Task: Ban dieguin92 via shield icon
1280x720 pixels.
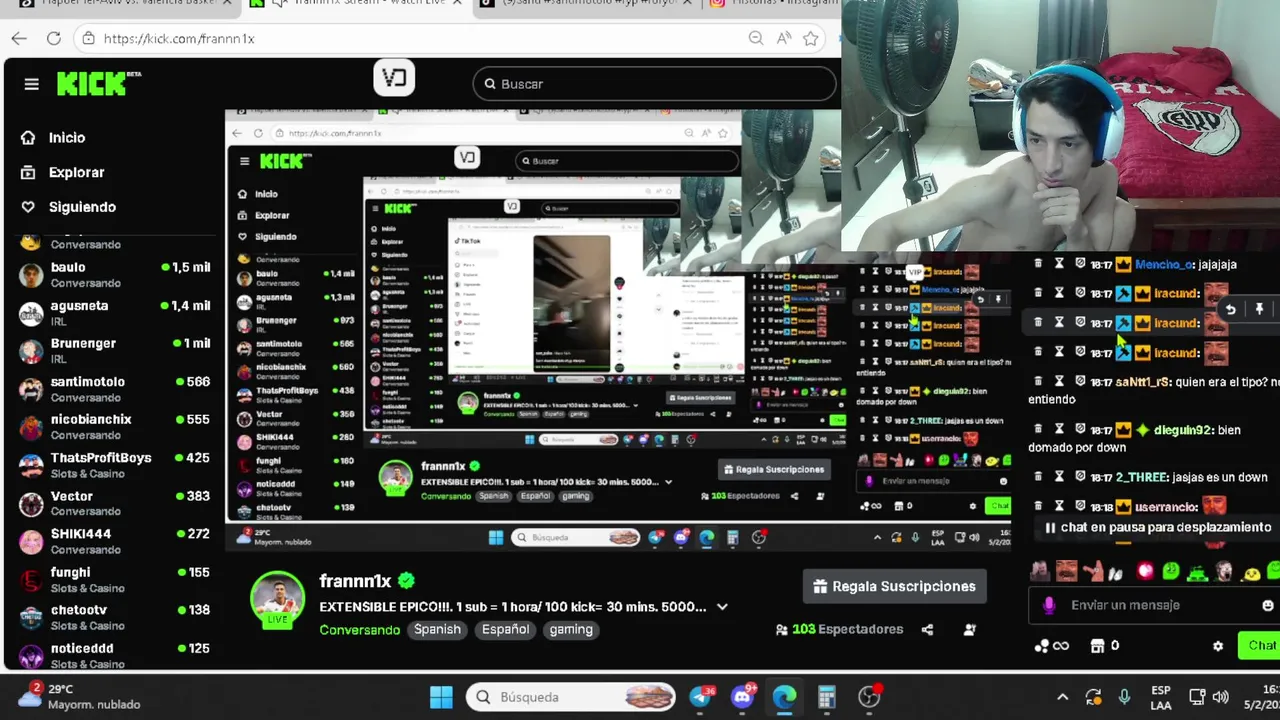Action: pyautogui.click(x=1080, y=429)
